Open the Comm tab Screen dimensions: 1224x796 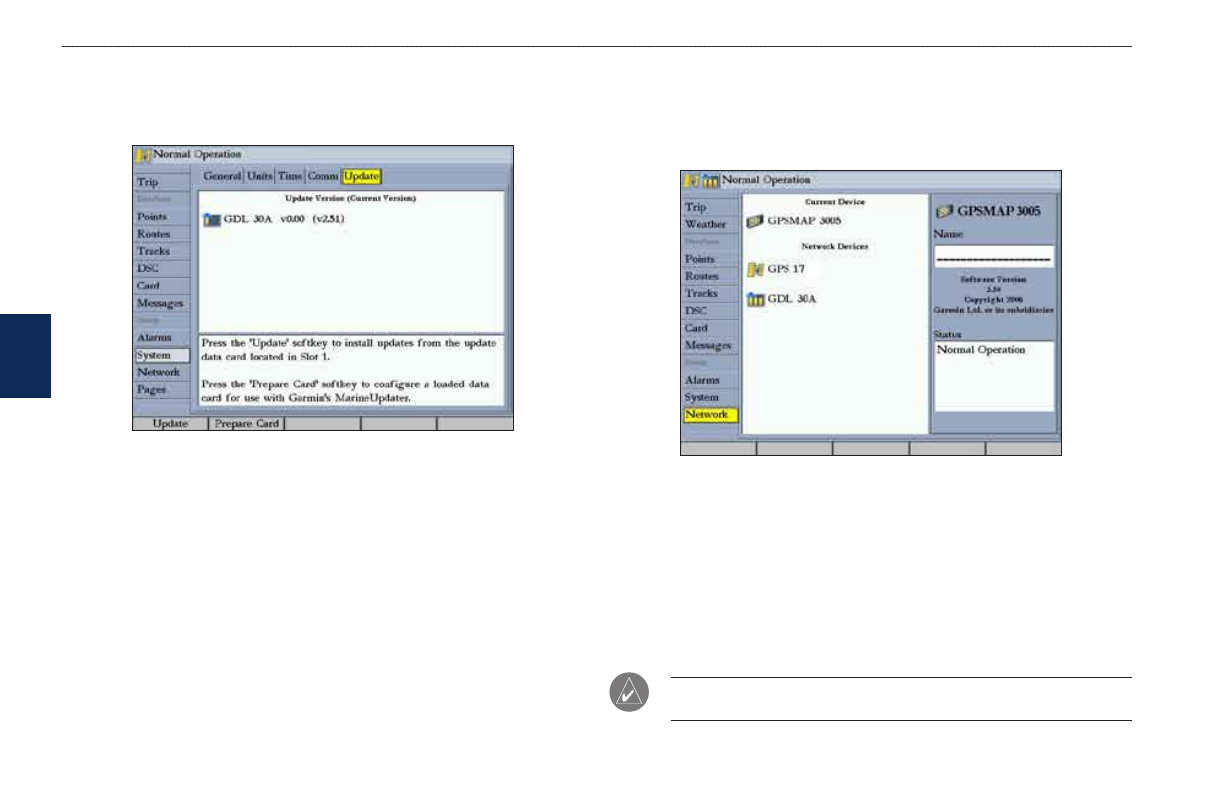click(323, 176)
